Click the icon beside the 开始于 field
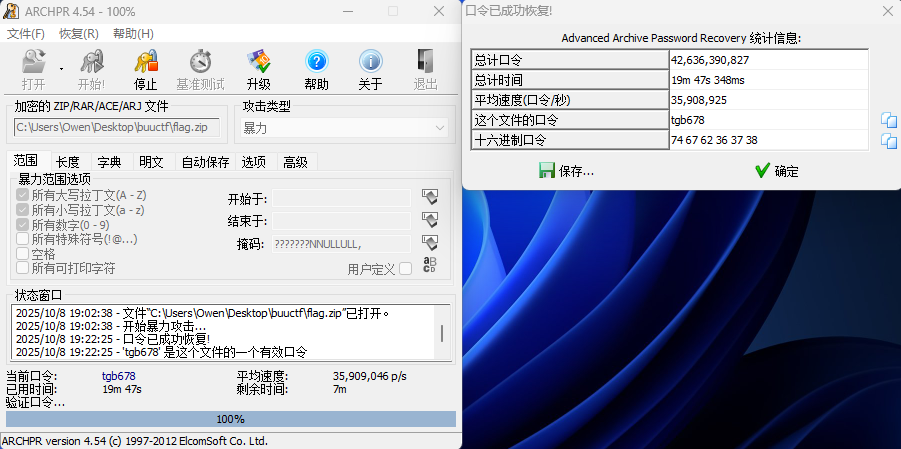 [430, 197]
